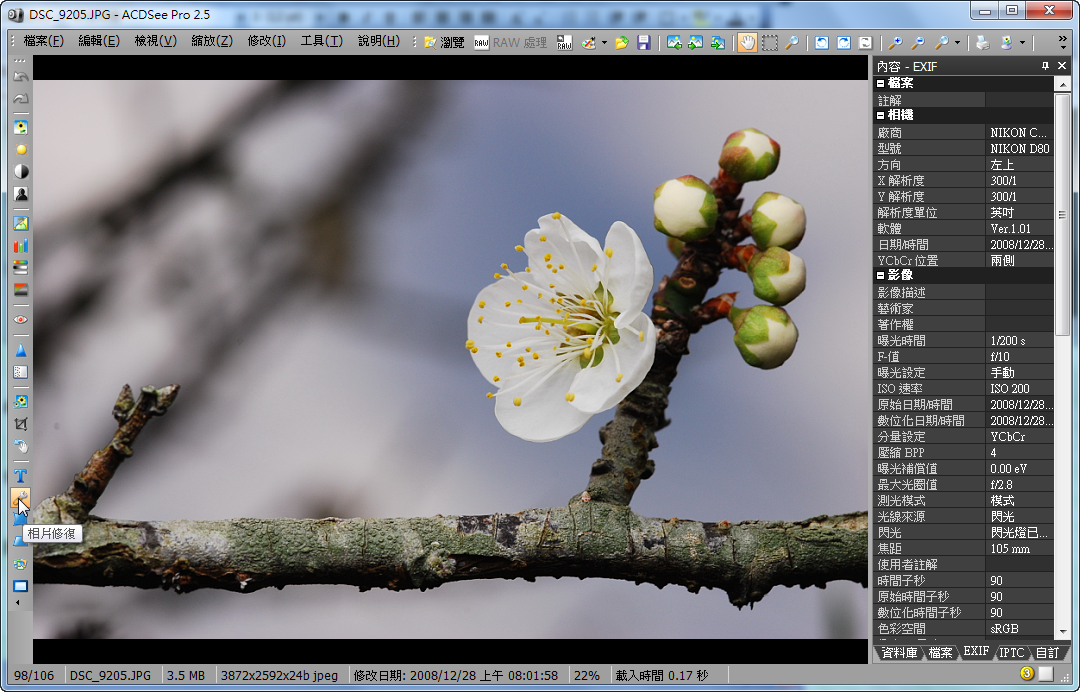Switch to the IPTC tab
The width and height of the screenshot is (1080, 692).
(x=1012, y=652)
